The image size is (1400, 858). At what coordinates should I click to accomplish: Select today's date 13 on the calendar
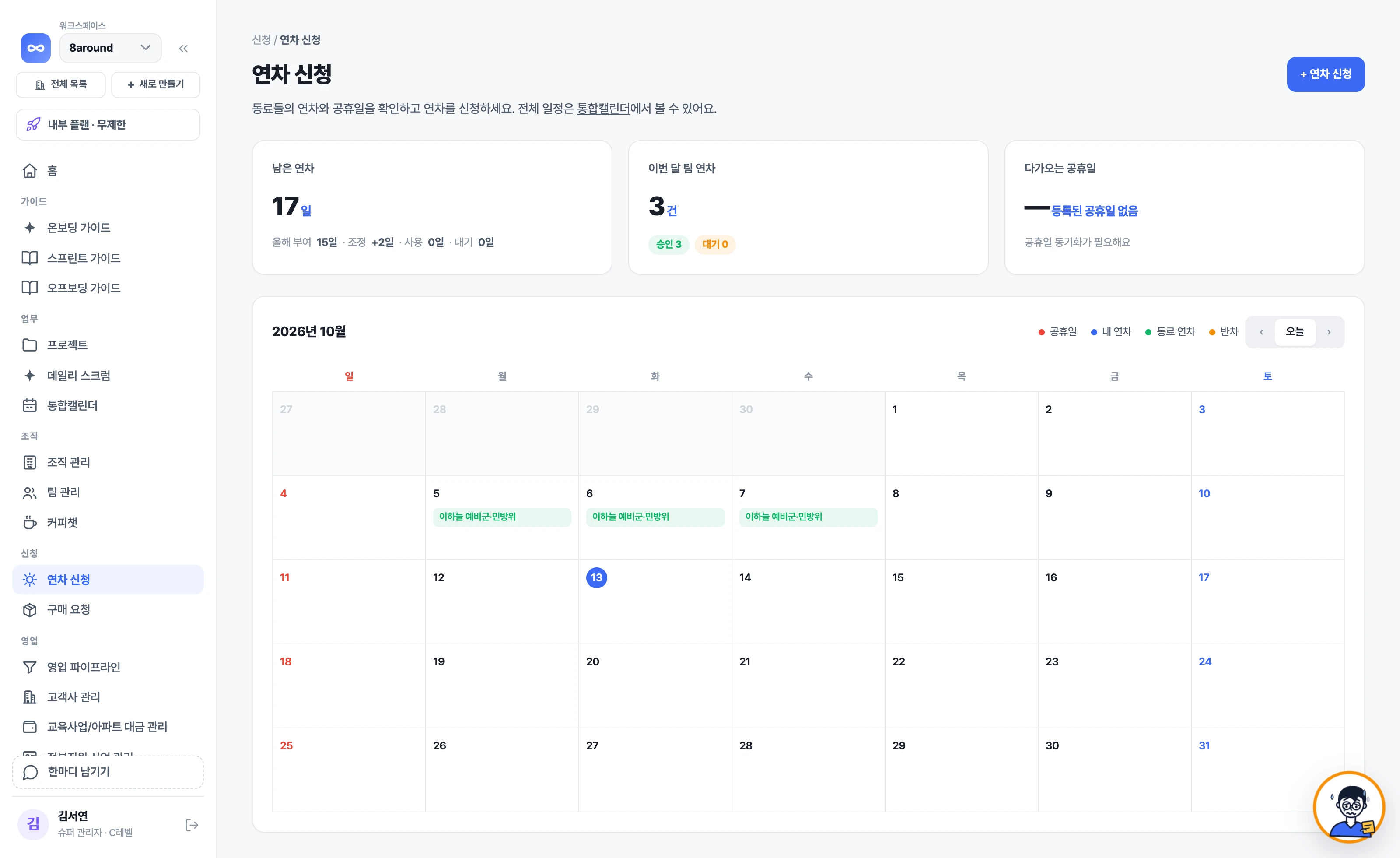click(597, 578)
